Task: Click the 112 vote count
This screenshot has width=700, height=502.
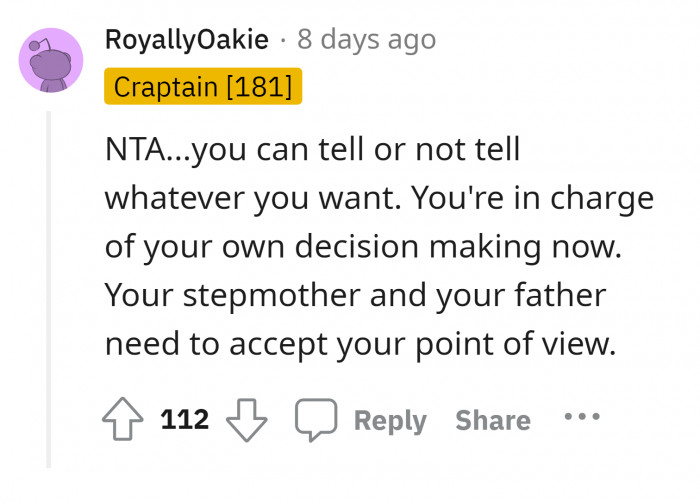Action: coord(185,420)
